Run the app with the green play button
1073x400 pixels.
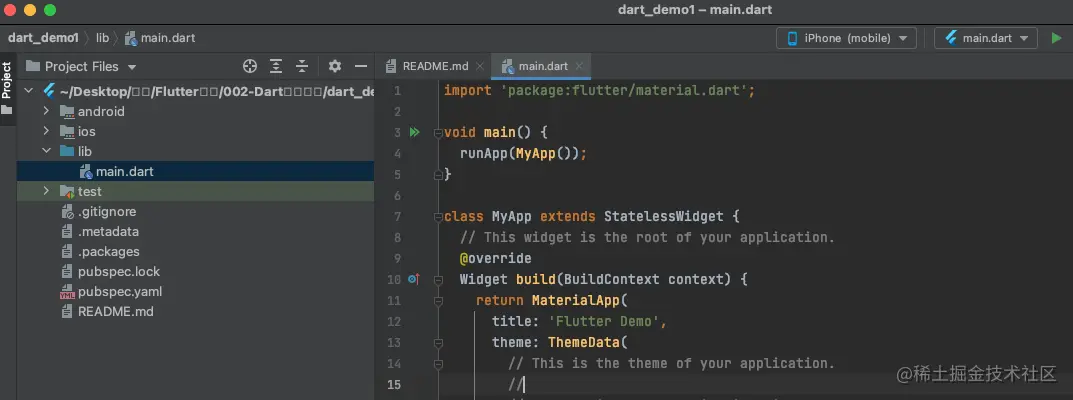1057,38
